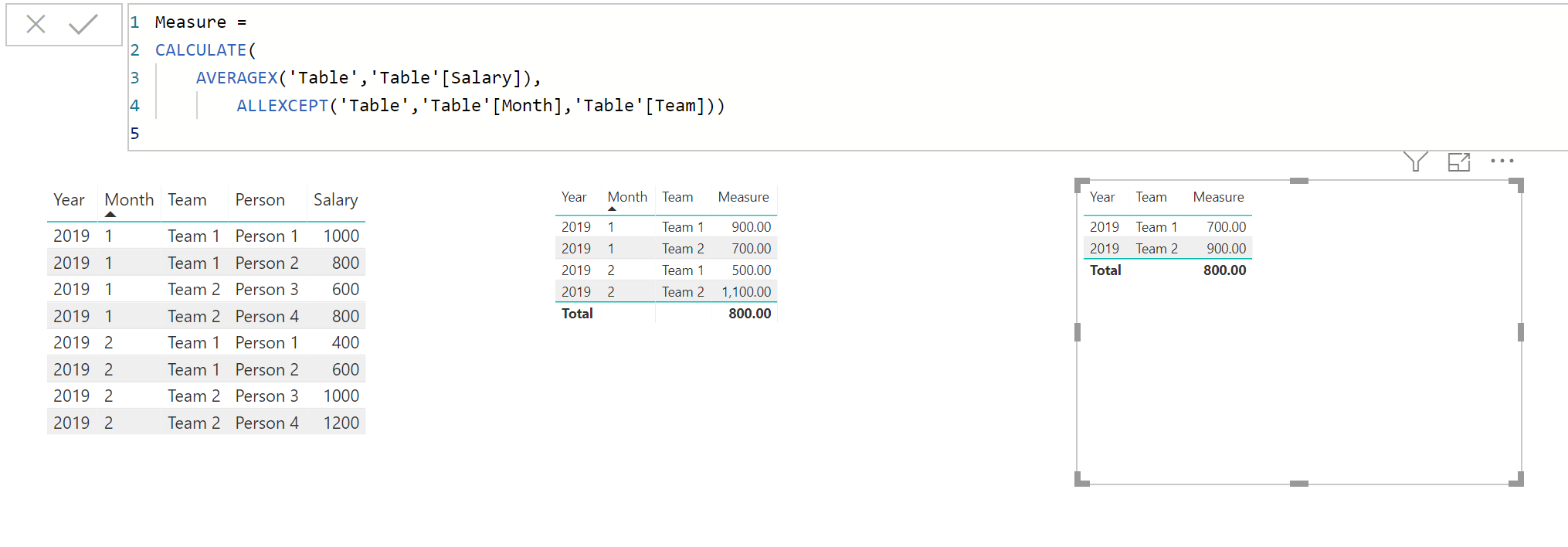Click the AVERAGEX function in formula
The height and width of the screenshot is (547, 1568).
coord(236,78)
